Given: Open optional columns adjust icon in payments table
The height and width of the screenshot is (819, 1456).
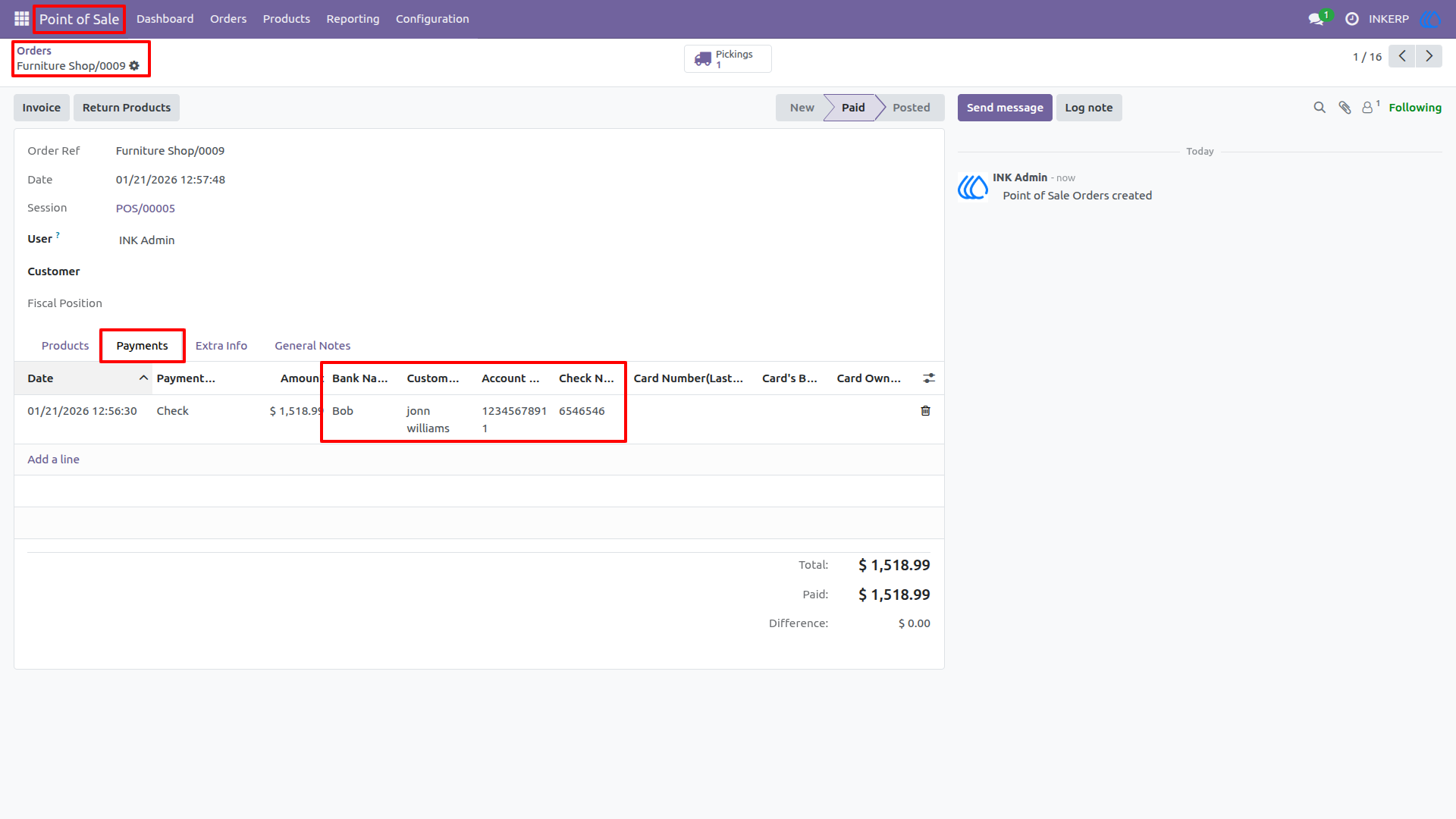Looking at the screenshot, I should pyautogui.click(x=929, y=378).
